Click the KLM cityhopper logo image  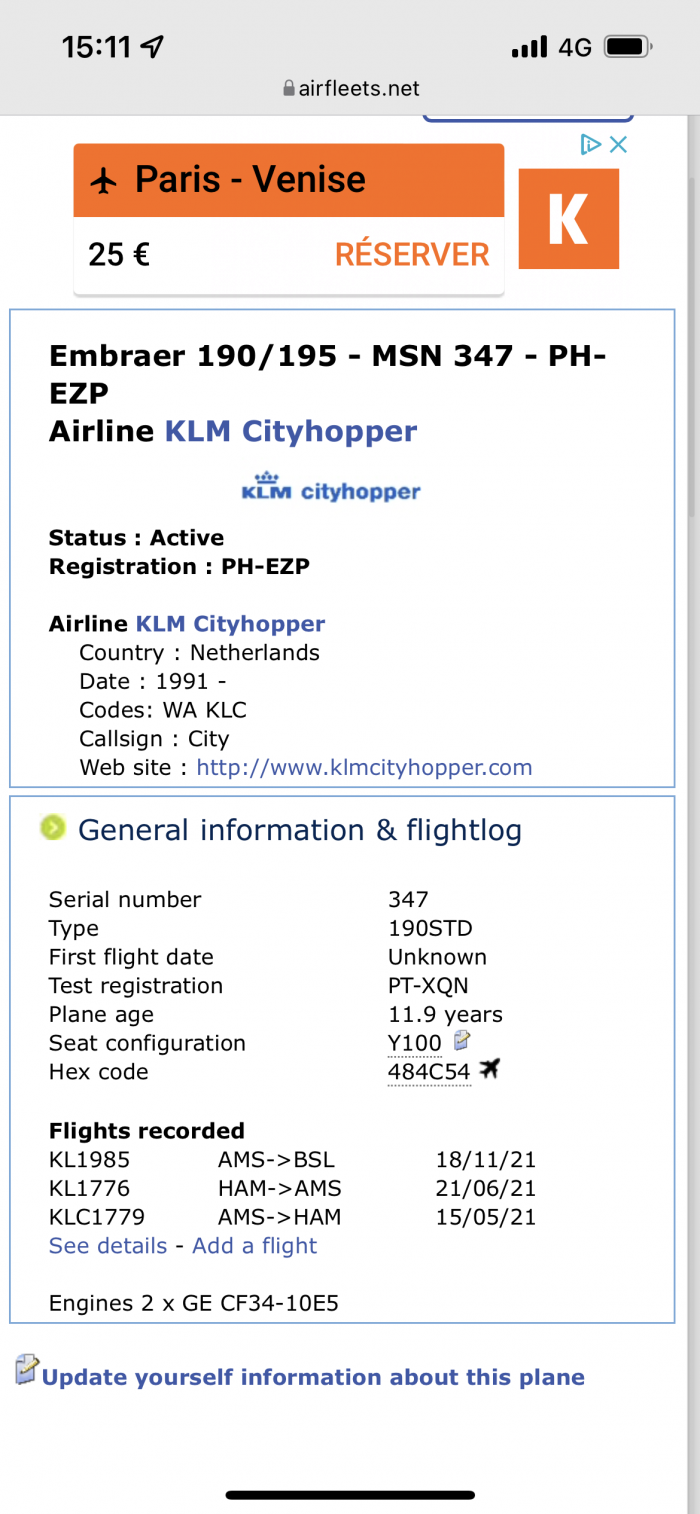[x=331, y=487]
